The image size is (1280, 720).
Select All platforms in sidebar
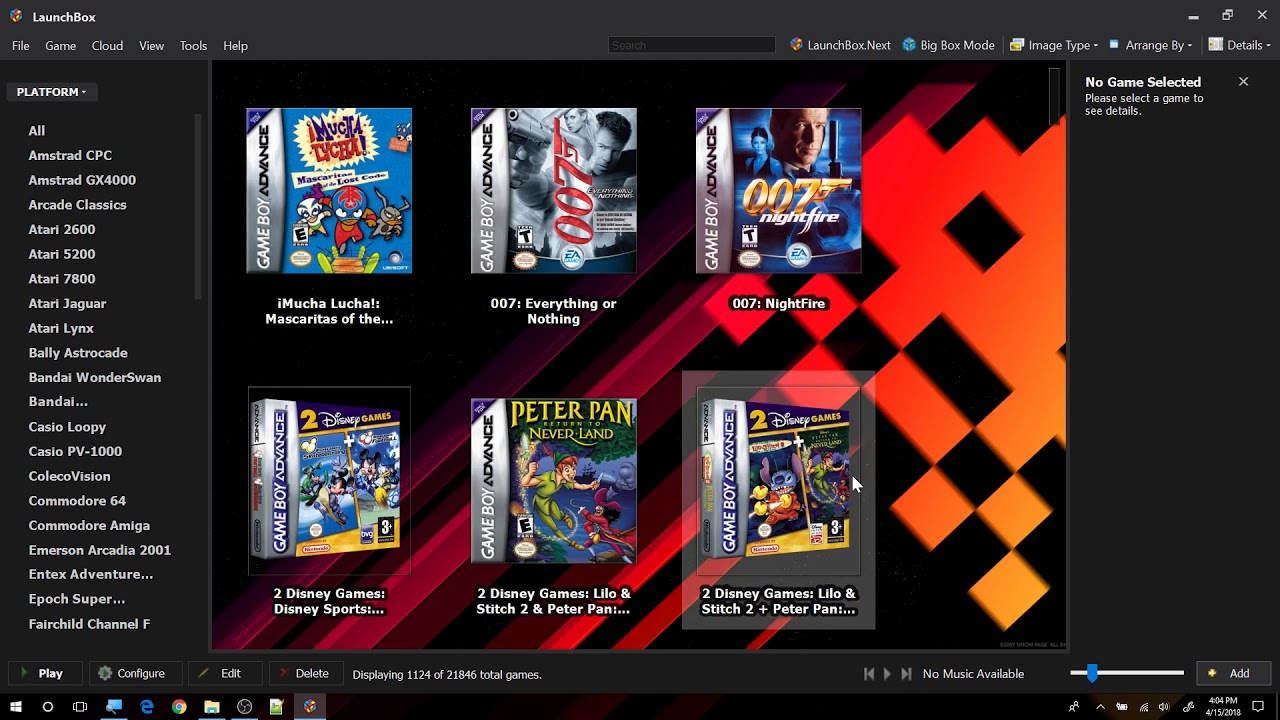coord(37,131)
